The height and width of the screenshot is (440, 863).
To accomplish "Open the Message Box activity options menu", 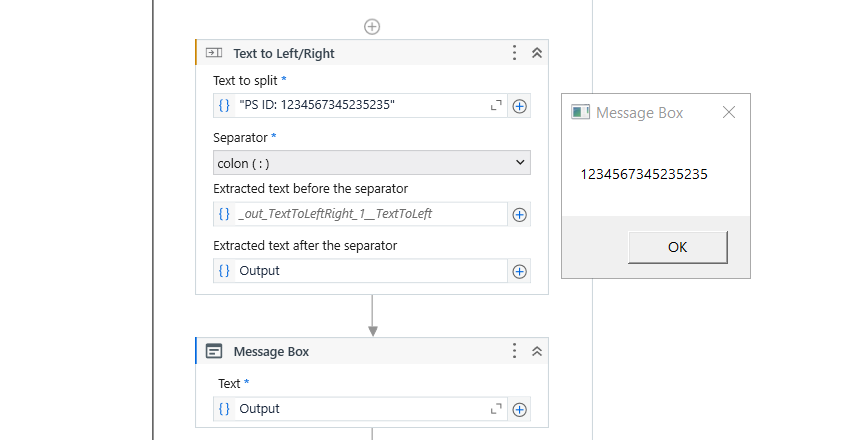I will [514, 351].
